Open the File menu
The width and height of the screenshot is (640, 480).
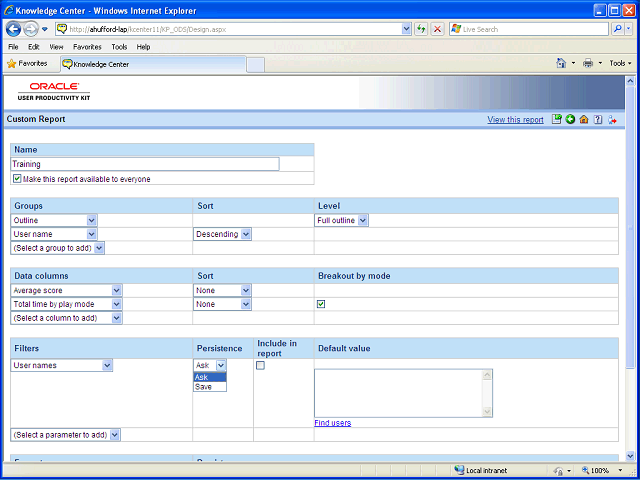point(13,47)
